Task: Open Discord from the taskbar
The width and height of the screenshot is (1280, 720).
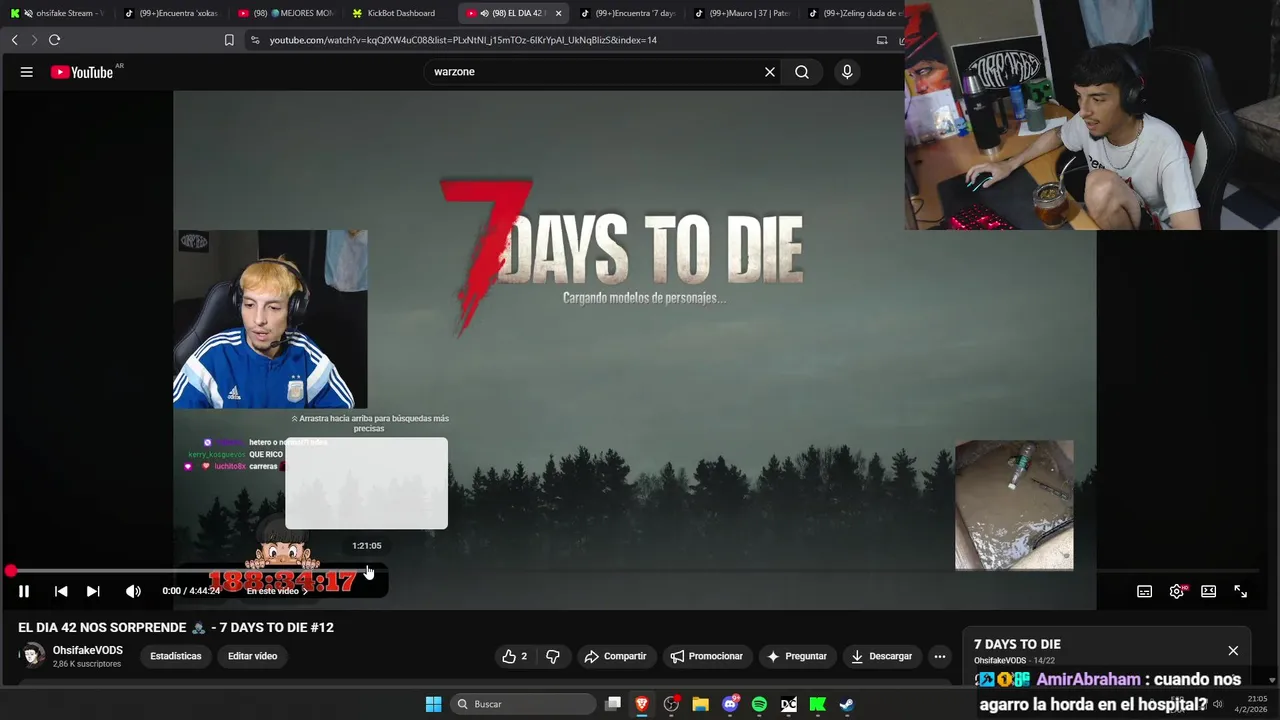Action: tap(730, 704)
